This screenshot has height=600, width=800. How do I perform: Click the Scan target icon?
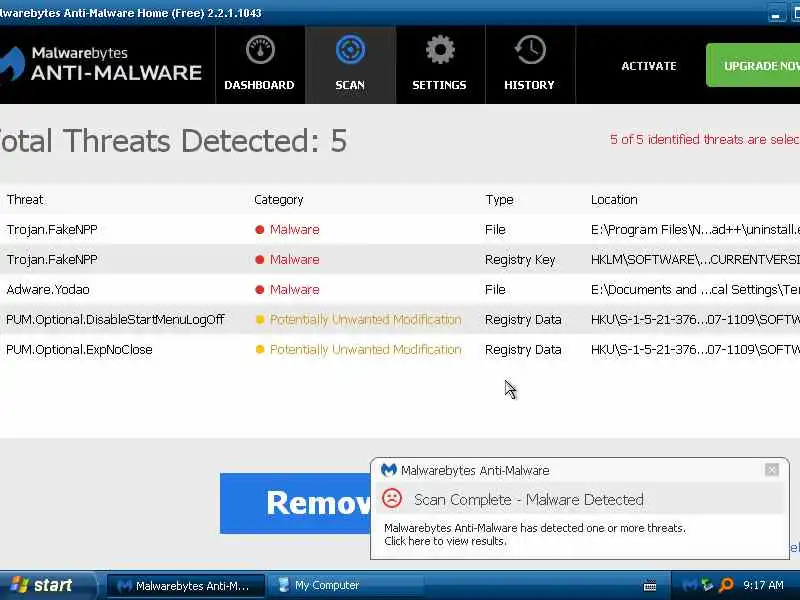pyautogui.click(x=350, y=50)
